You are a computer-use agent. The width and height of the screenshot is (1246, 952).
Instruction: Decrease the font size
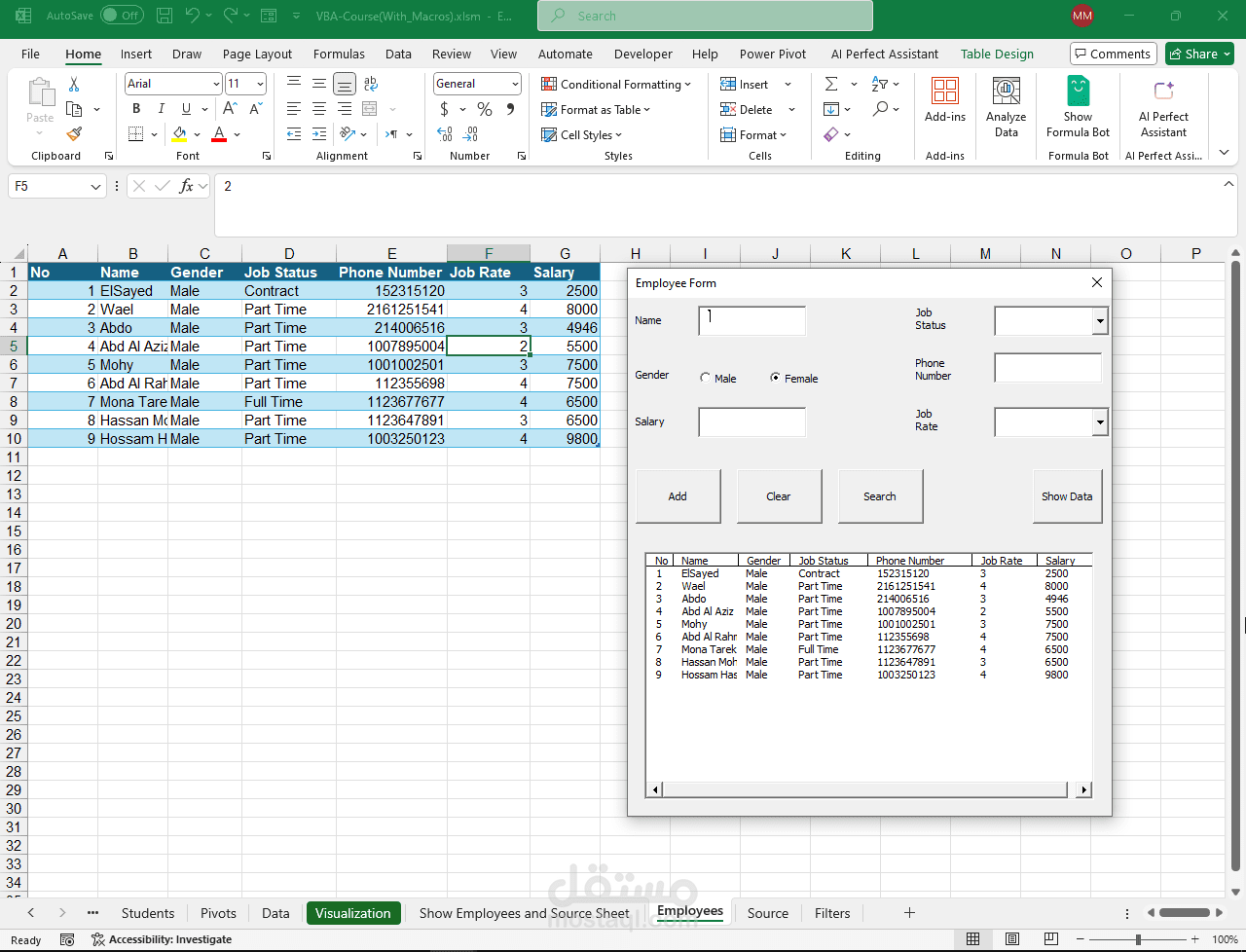(256, 109)
